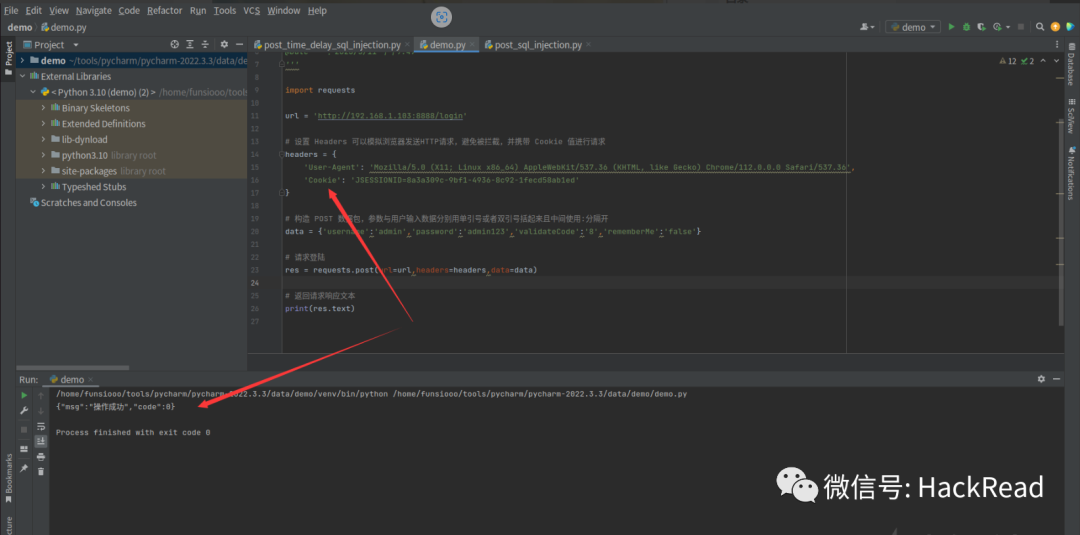Select Scratches and Consoles item

83,202
